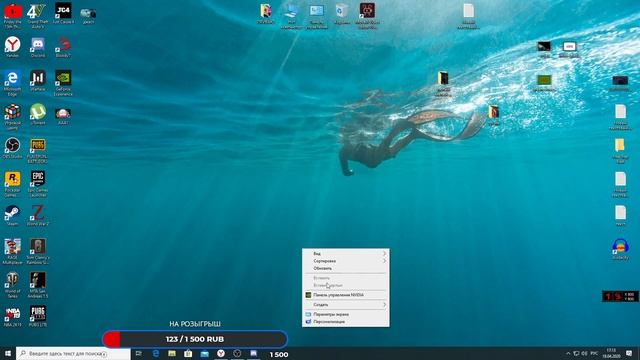Launch GeForce Experience from the desktop
Screen dimensions: 640x360
click(x=63, y=83)
